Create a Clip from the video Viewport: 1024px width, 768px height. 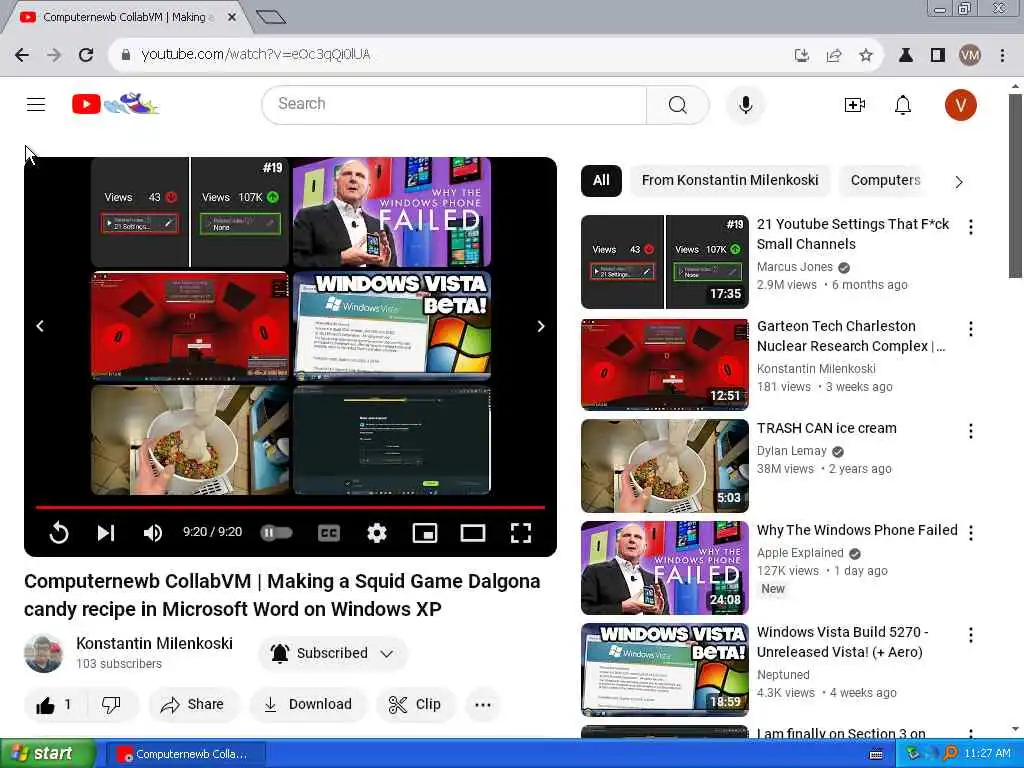[415, 704]
